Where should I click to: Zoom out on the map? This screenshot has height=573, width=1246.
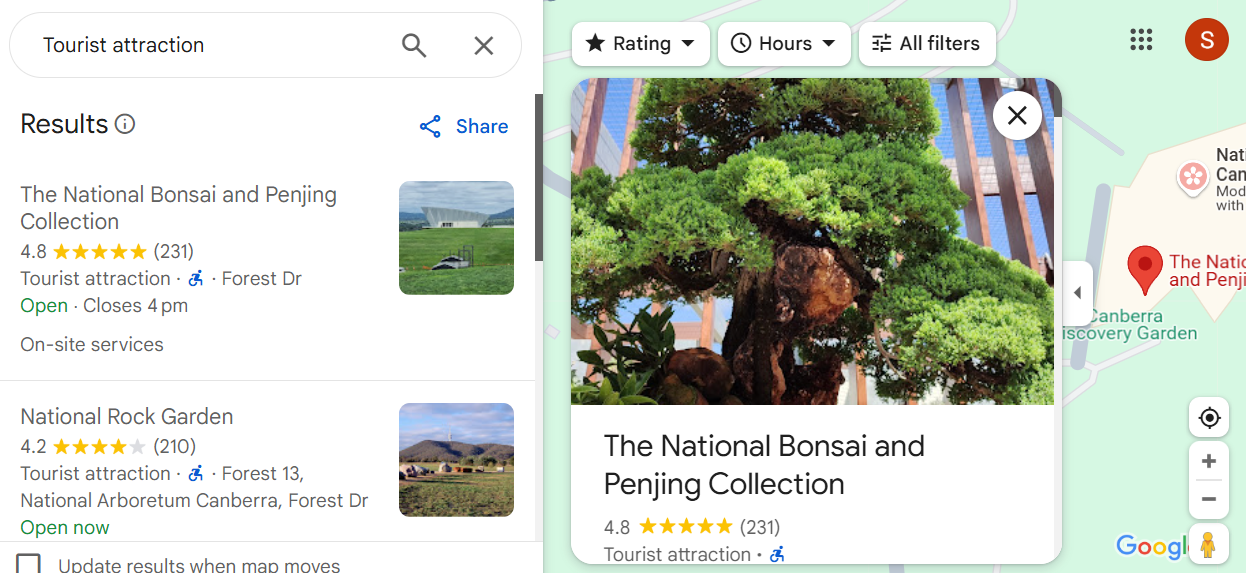(1209, 499)
